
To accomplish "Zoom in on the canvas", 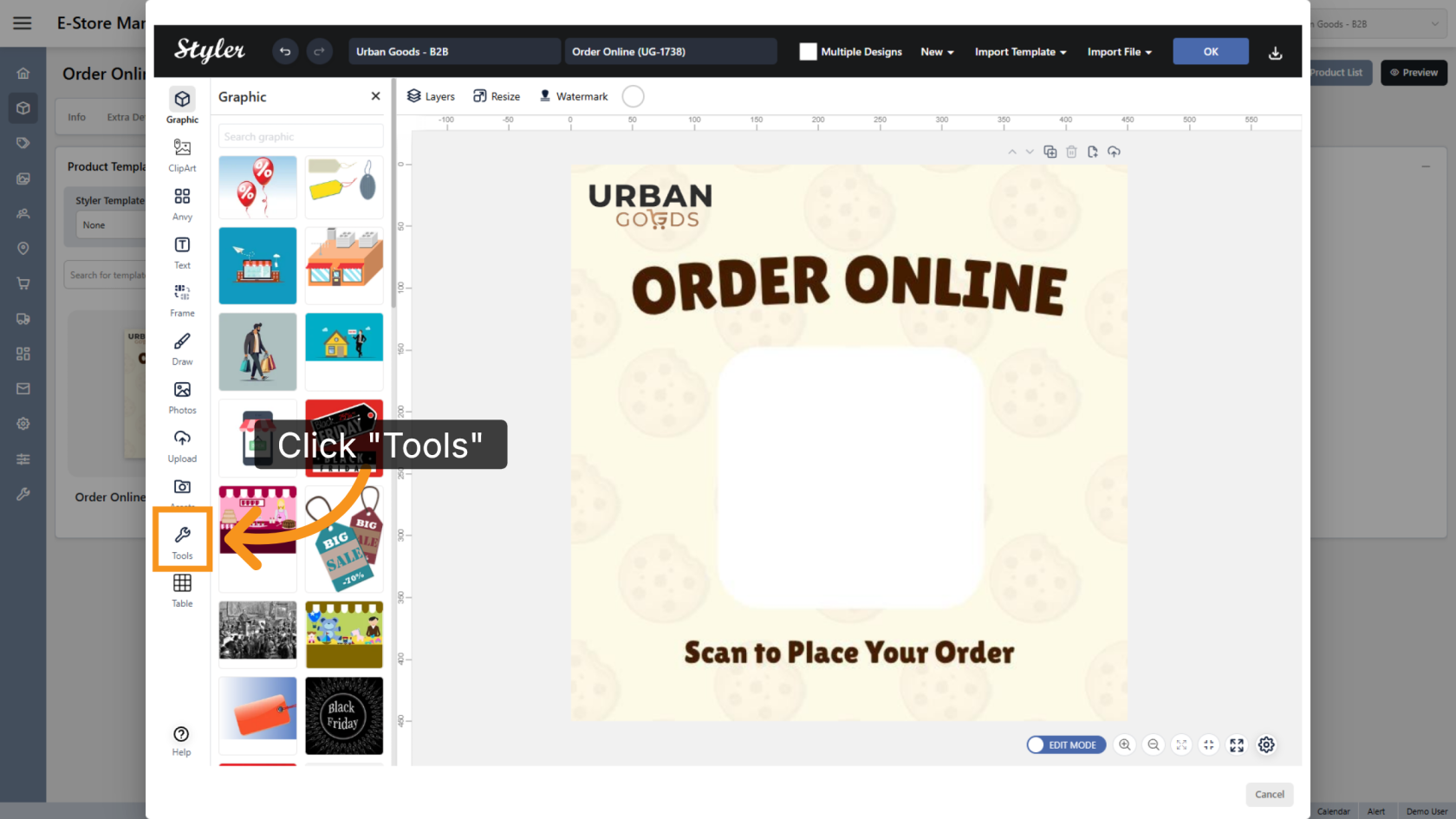I will tap(1125, 744).
